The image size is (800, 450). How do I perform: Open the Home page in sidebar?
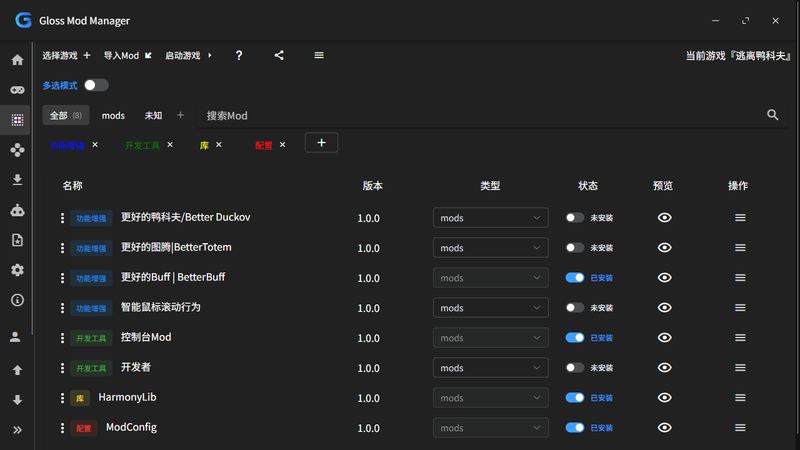[17, 60]
